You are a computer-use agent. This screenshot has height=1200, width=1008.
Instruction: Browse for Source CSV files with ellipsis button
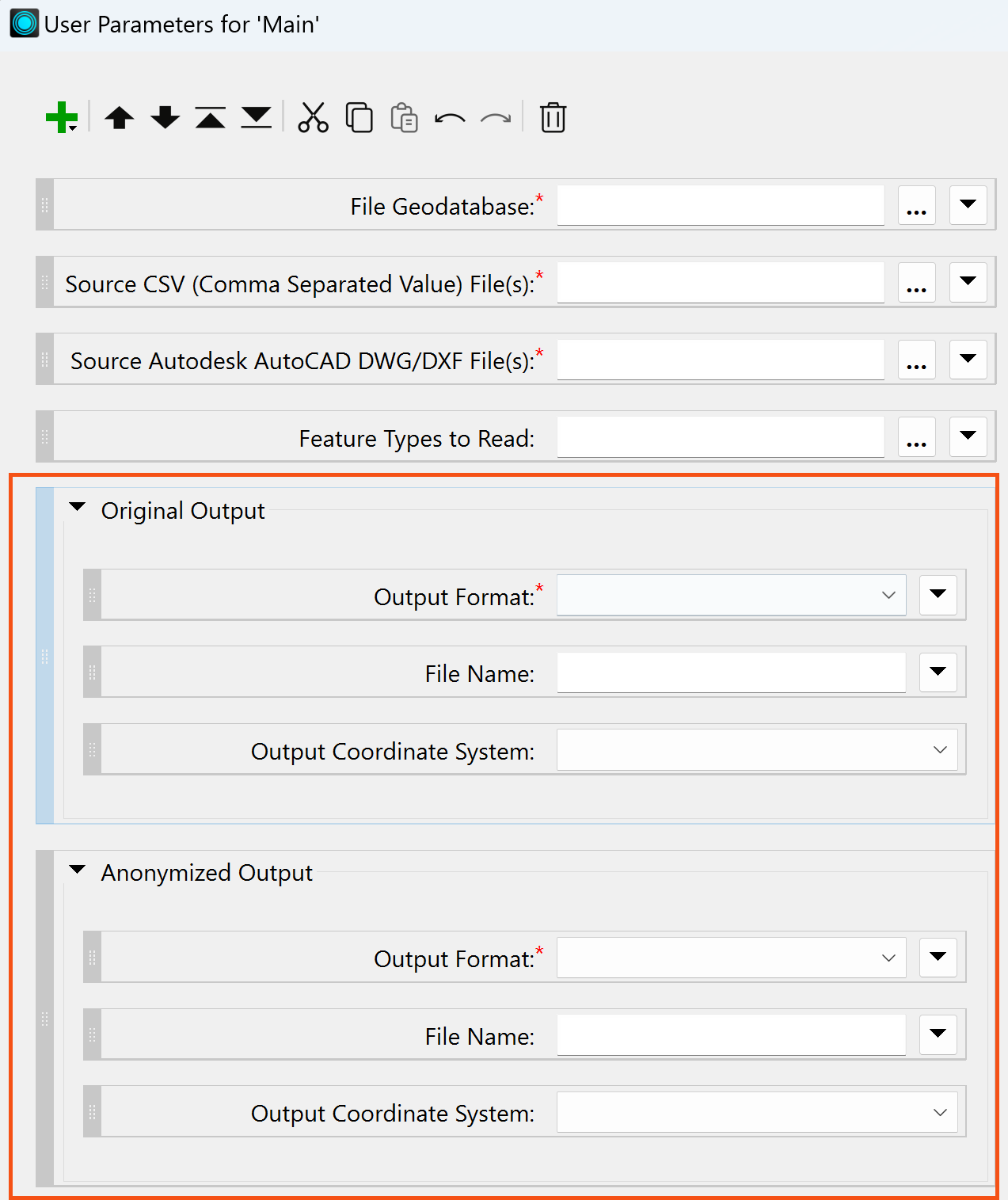click(x=916, y=283)
